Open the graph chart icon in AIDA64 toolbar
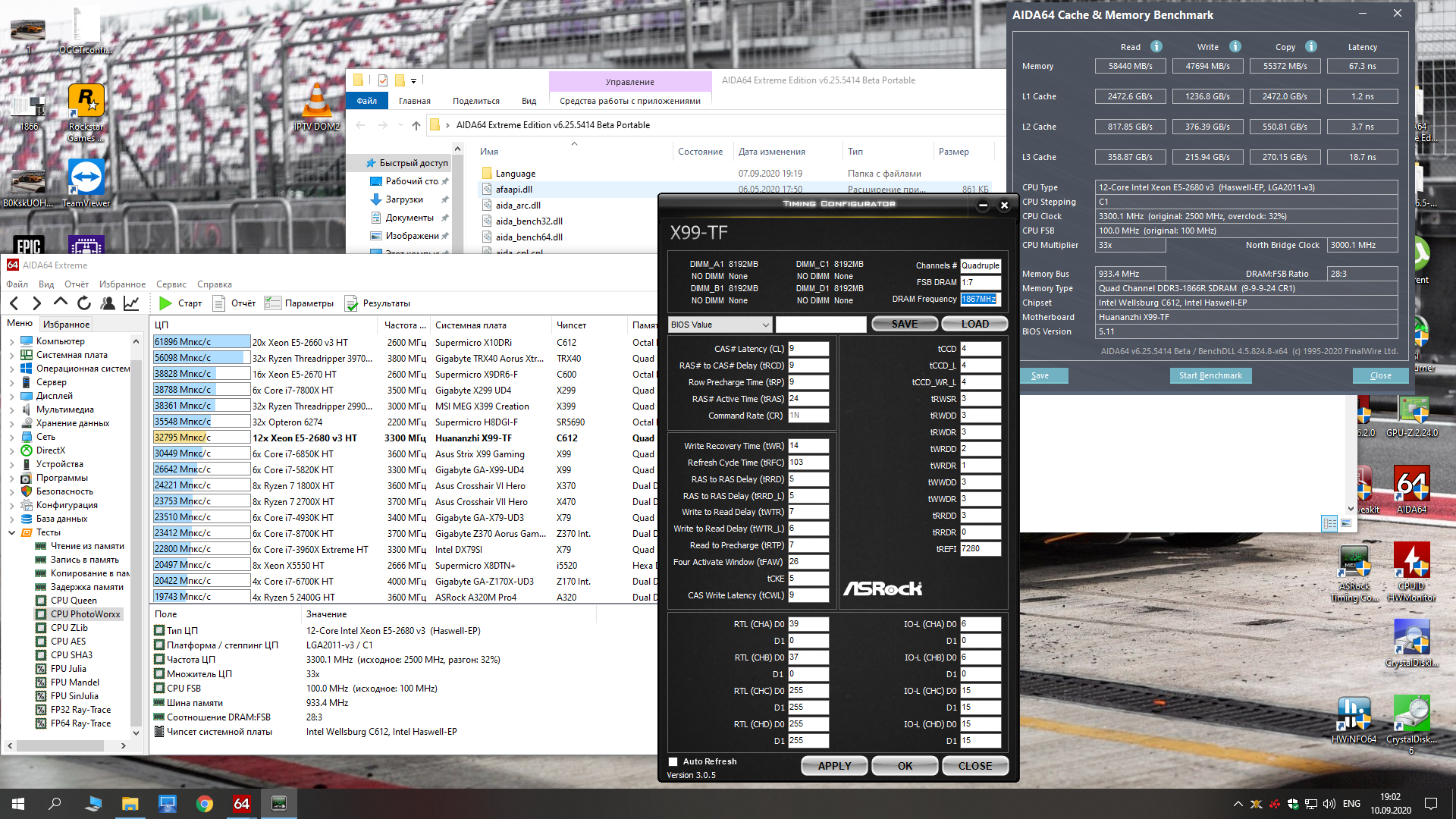This screenshot has height=819, width=1456. point(131,303)
